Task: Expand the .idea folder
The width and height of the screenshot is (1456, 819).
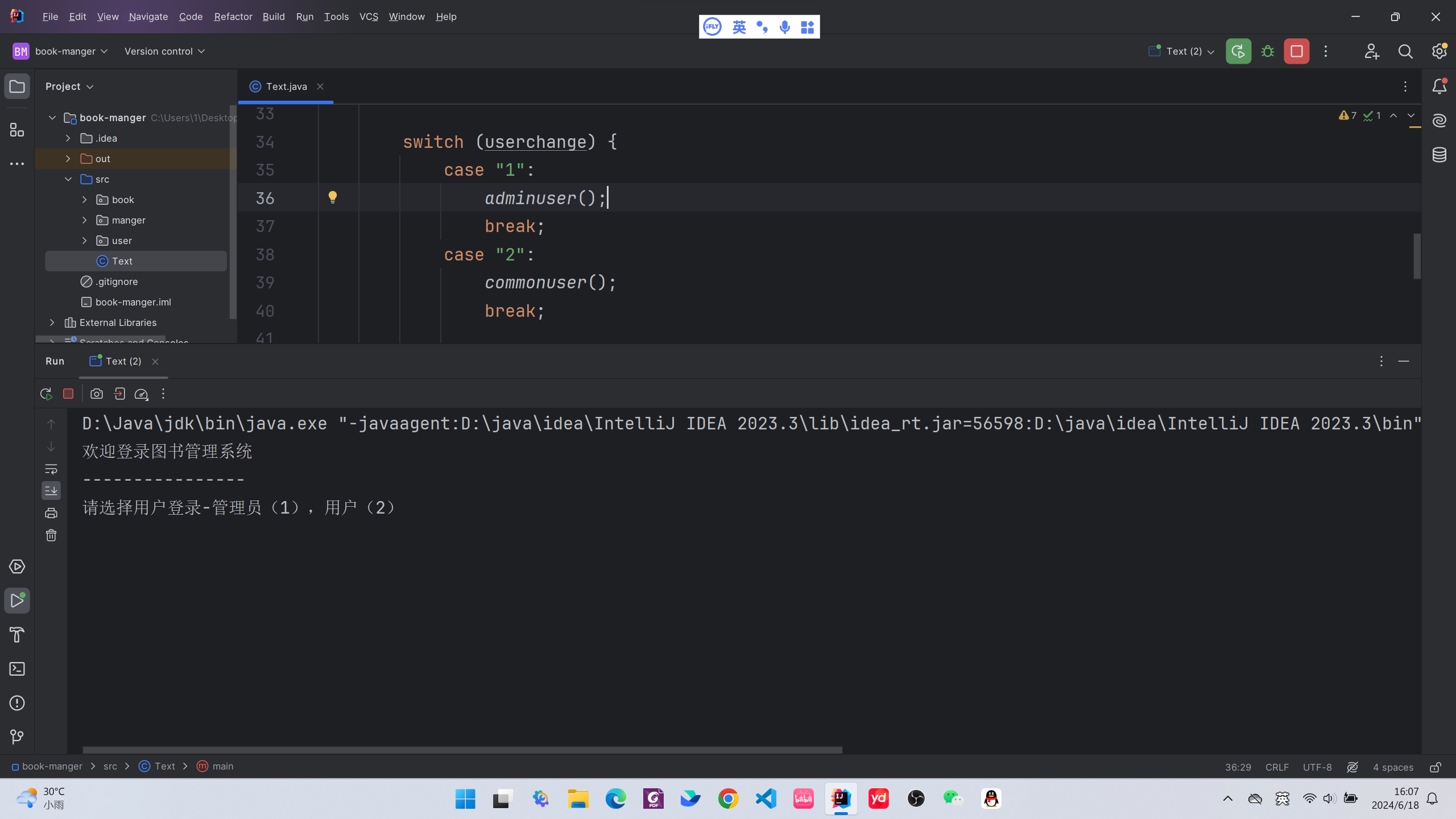Action: 68,138
